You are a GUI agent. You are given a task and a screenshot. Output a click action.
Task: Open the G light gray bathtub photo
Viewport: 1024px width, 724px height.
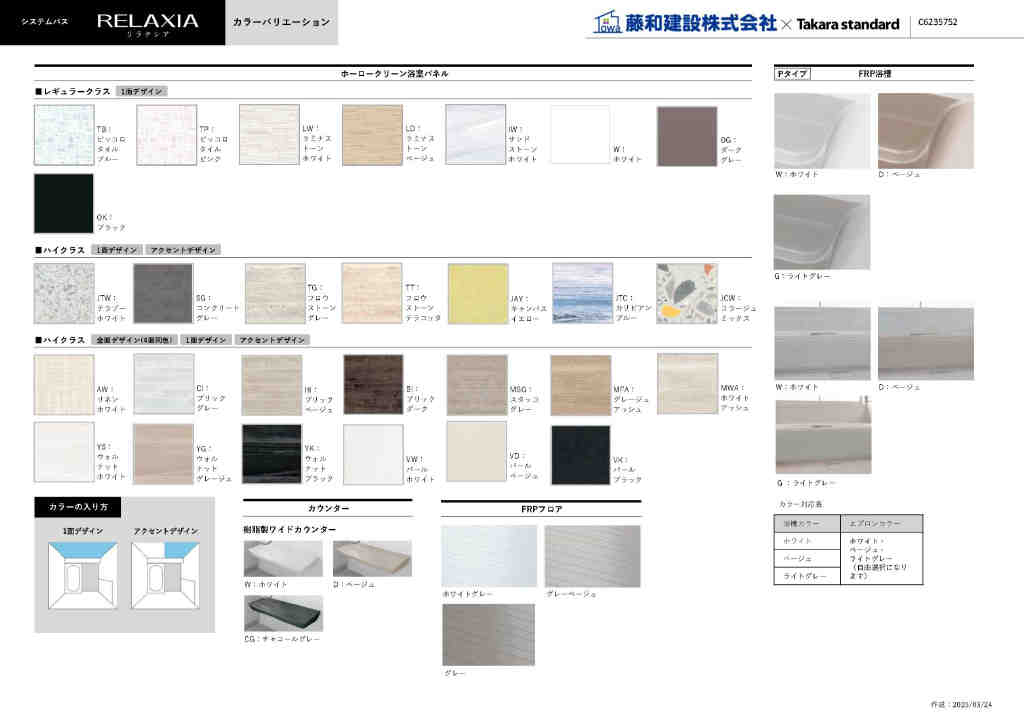pyautogui.click(x=821, y=232)
